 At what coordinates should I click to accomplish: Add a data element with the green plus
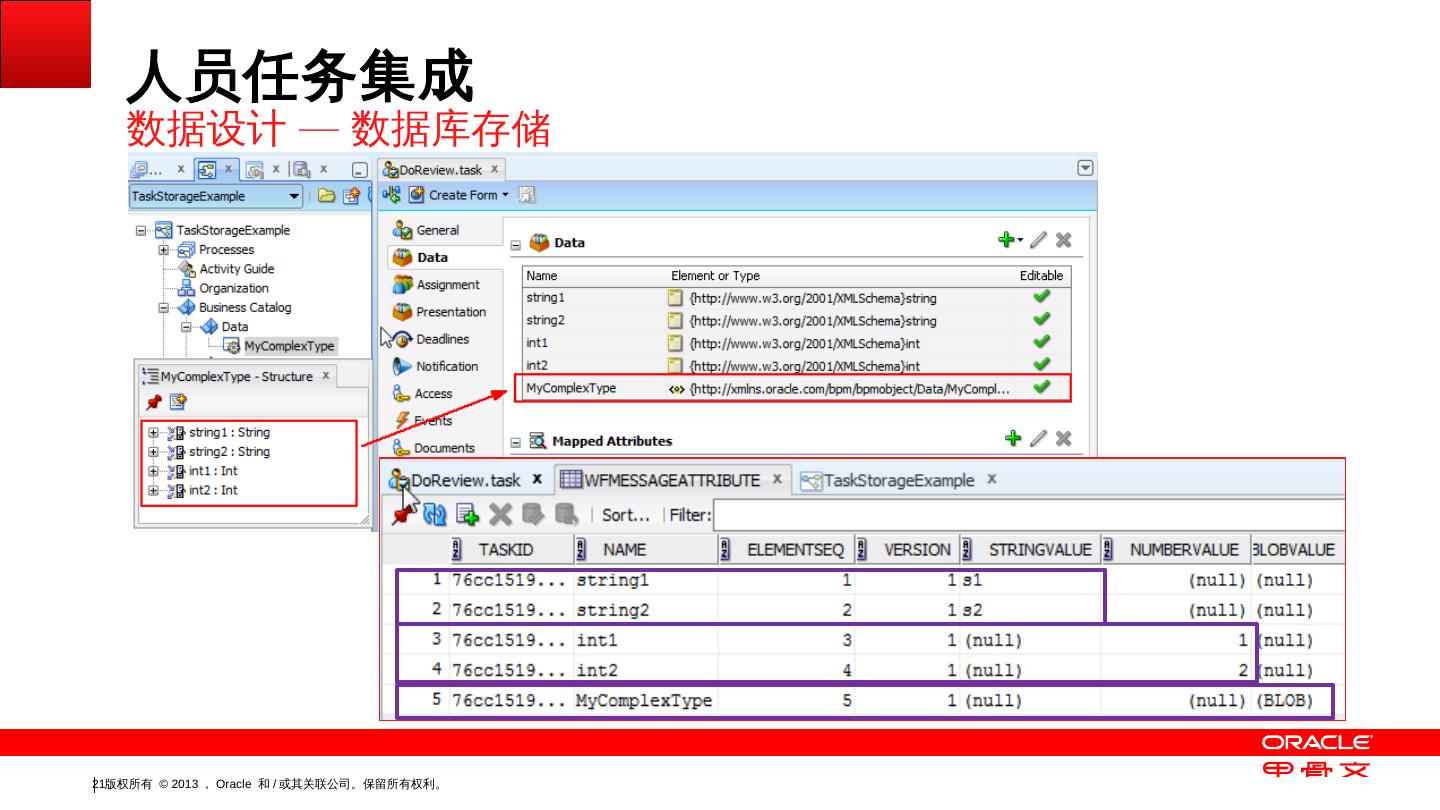click(x=1007, y=240)
